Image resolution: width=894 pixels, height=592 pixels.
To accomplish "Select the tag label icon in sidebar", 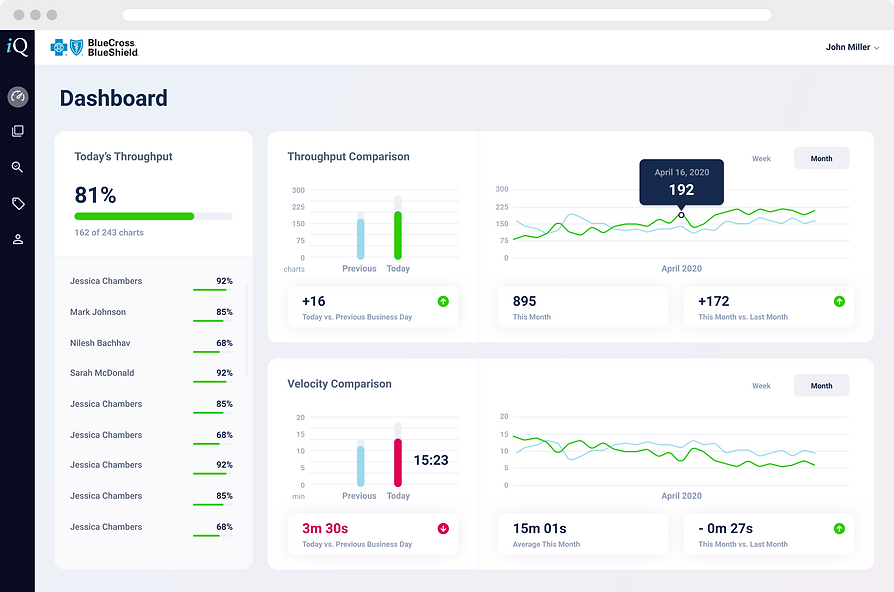I will (x=17, y=203).
